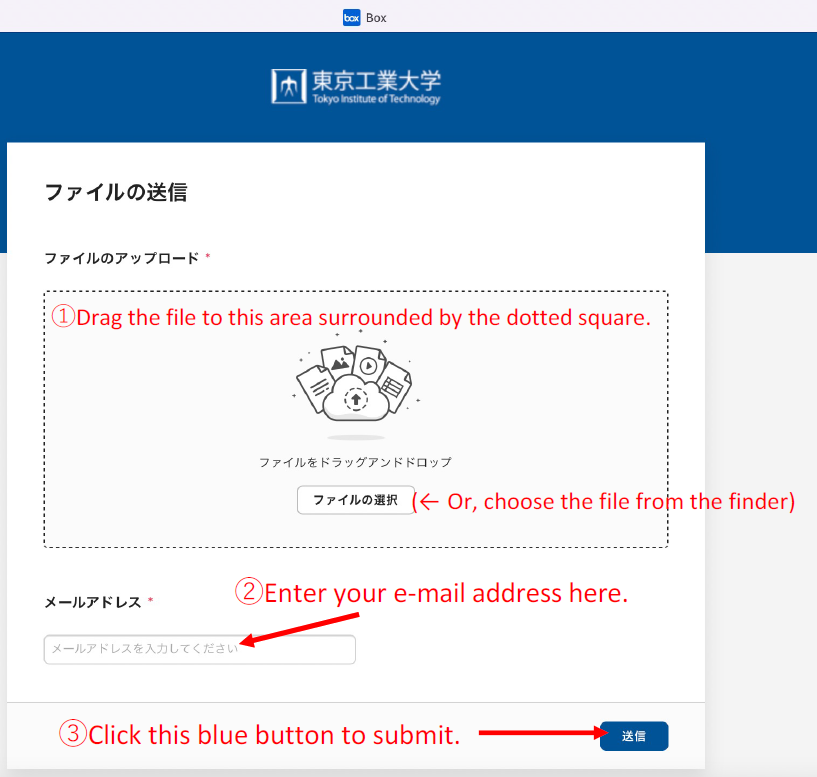Click the picture file icon in illustration

point(339,361)
